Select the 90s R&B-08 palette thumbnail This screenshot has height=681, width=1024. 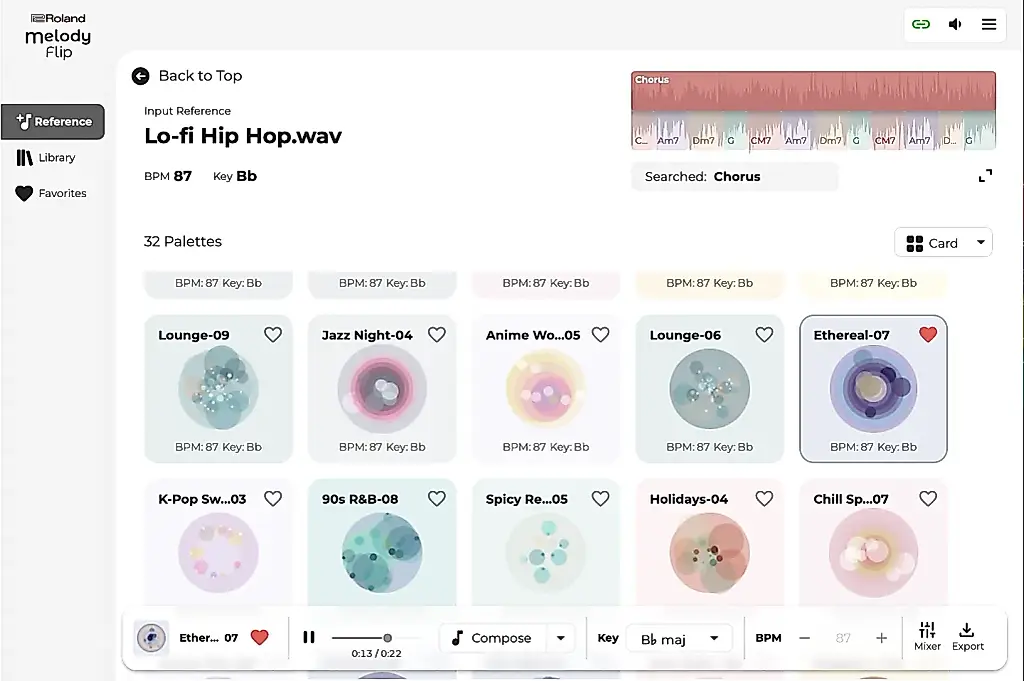pyautogui.click(x=382, y=553)
